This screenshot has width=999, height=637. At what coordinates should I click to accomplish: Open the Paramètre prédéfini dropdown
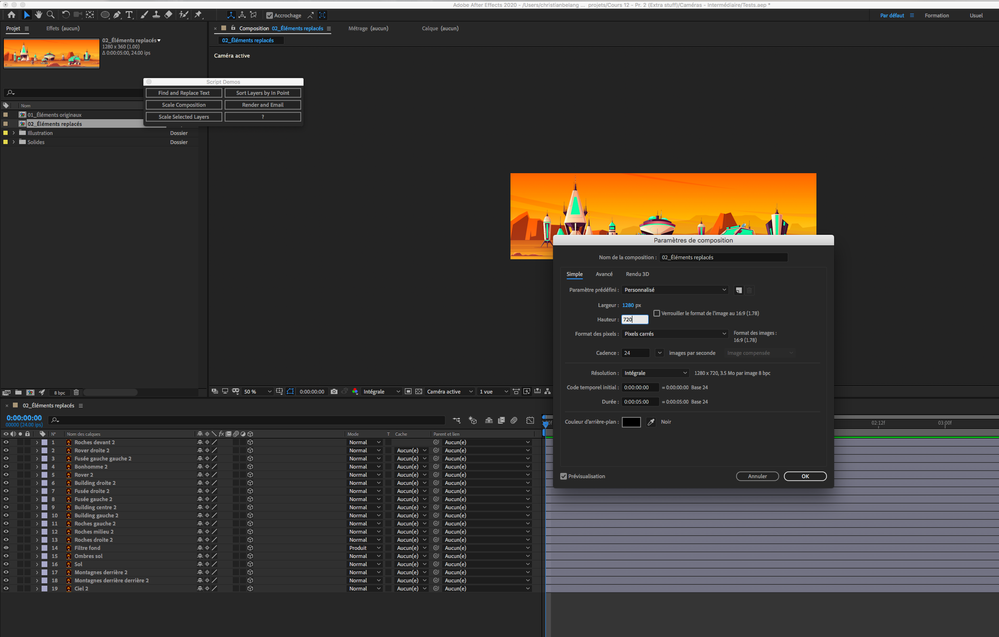674,290
